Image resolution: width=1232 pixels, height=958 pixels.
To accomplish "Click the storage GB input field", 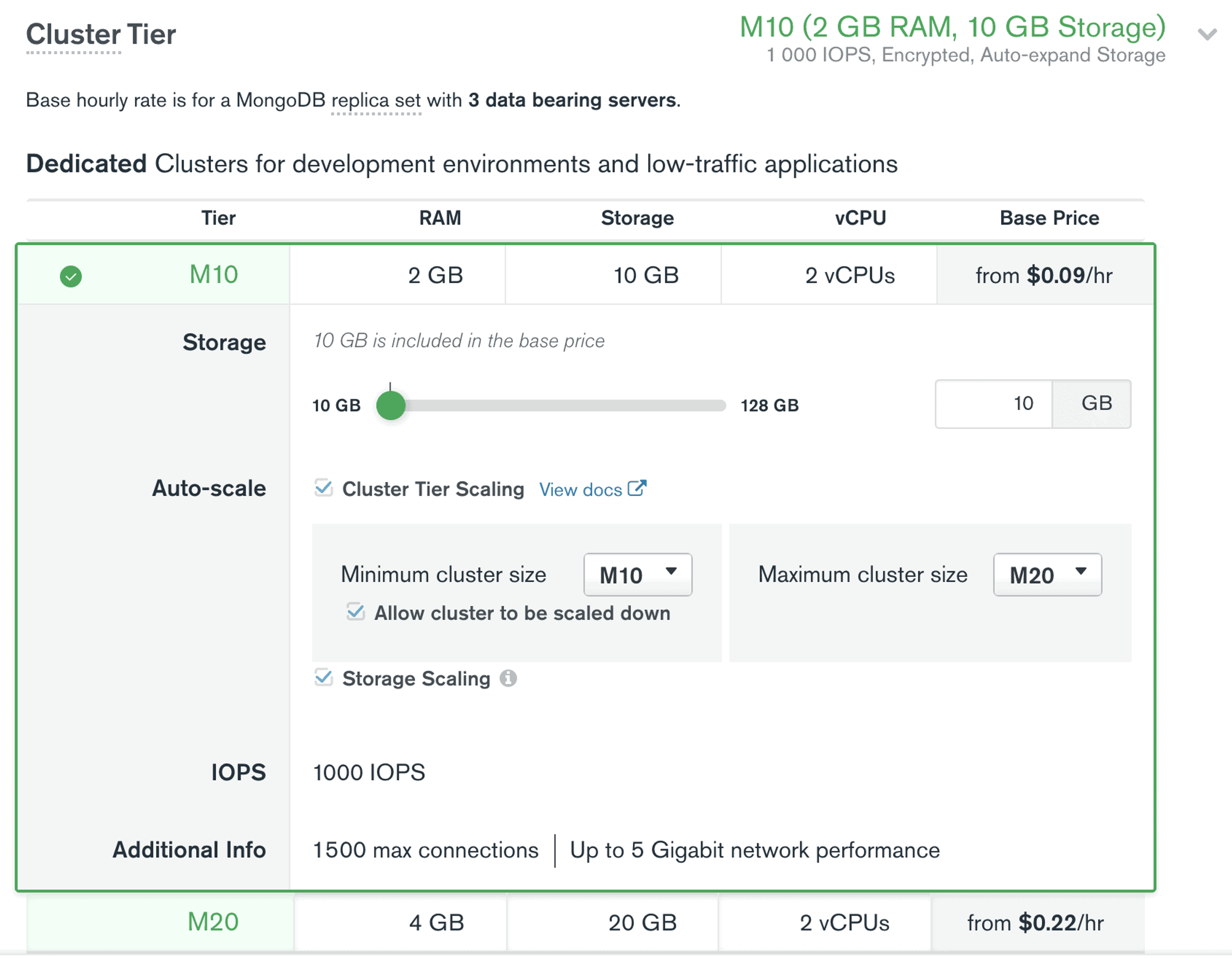I will (x=994, y=404).
